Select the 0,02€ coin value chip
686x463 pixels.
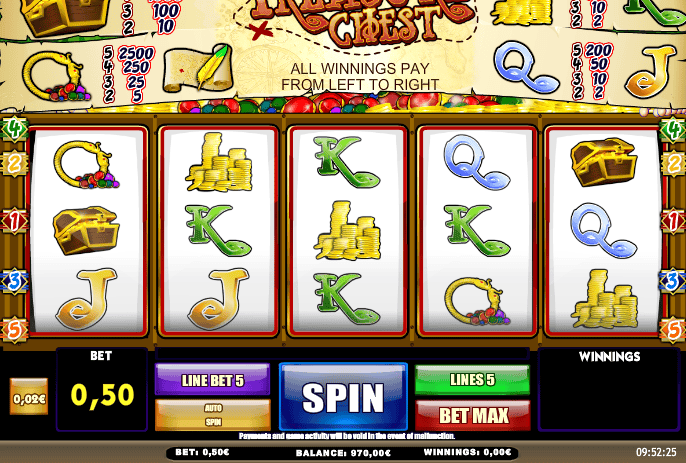29,397
